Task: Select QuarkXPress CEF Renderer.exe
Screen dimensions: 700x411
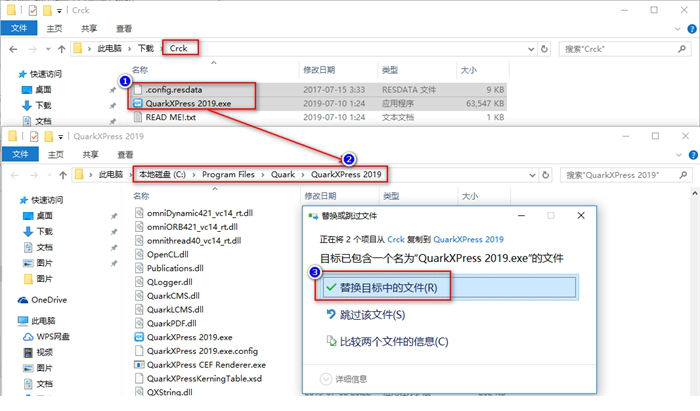Action: tap(206, 365)
